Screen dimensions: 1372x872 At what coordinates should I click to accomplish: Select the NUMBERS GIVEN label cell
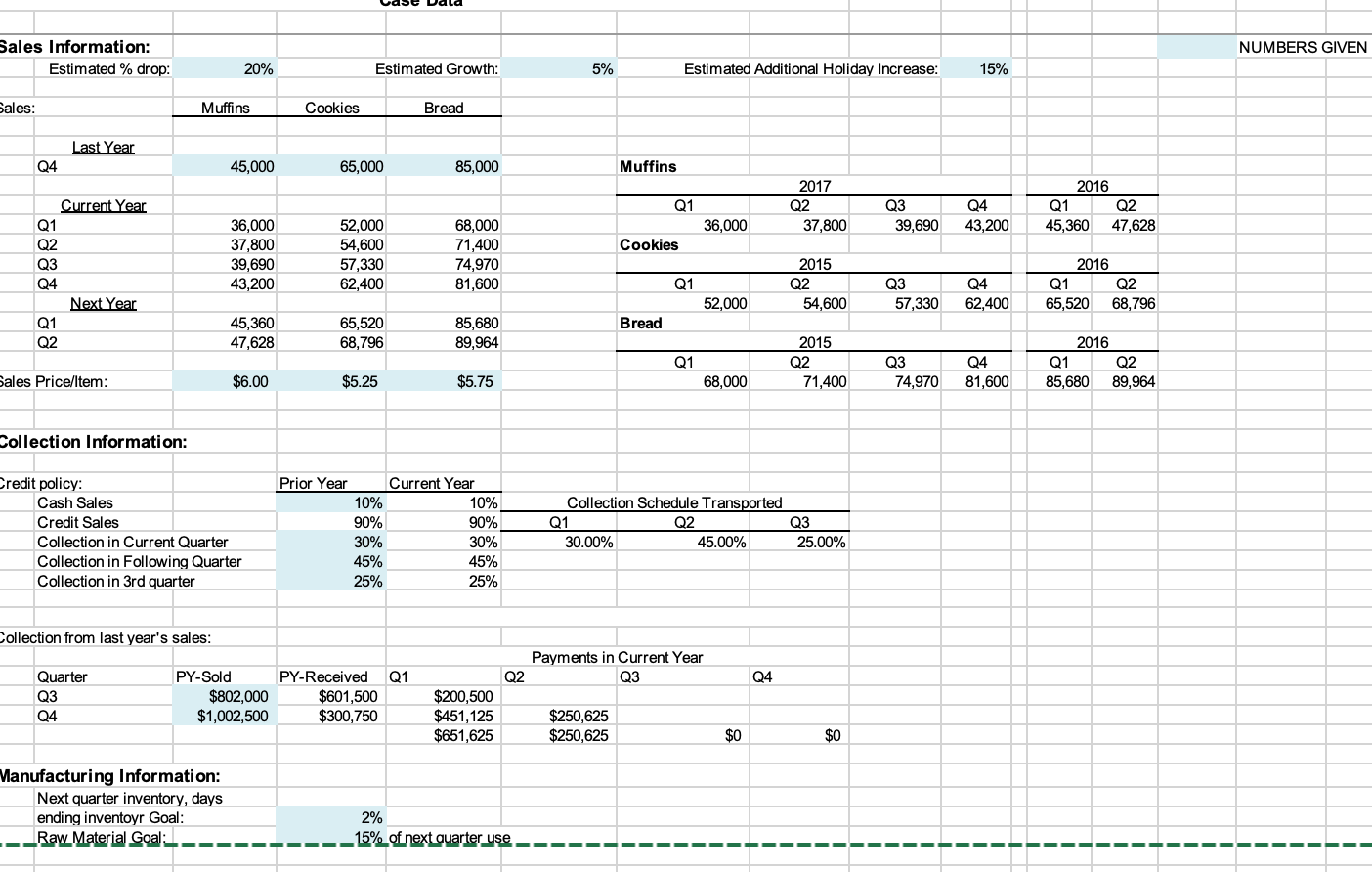pyautogui.click(x=1302, y=47)
